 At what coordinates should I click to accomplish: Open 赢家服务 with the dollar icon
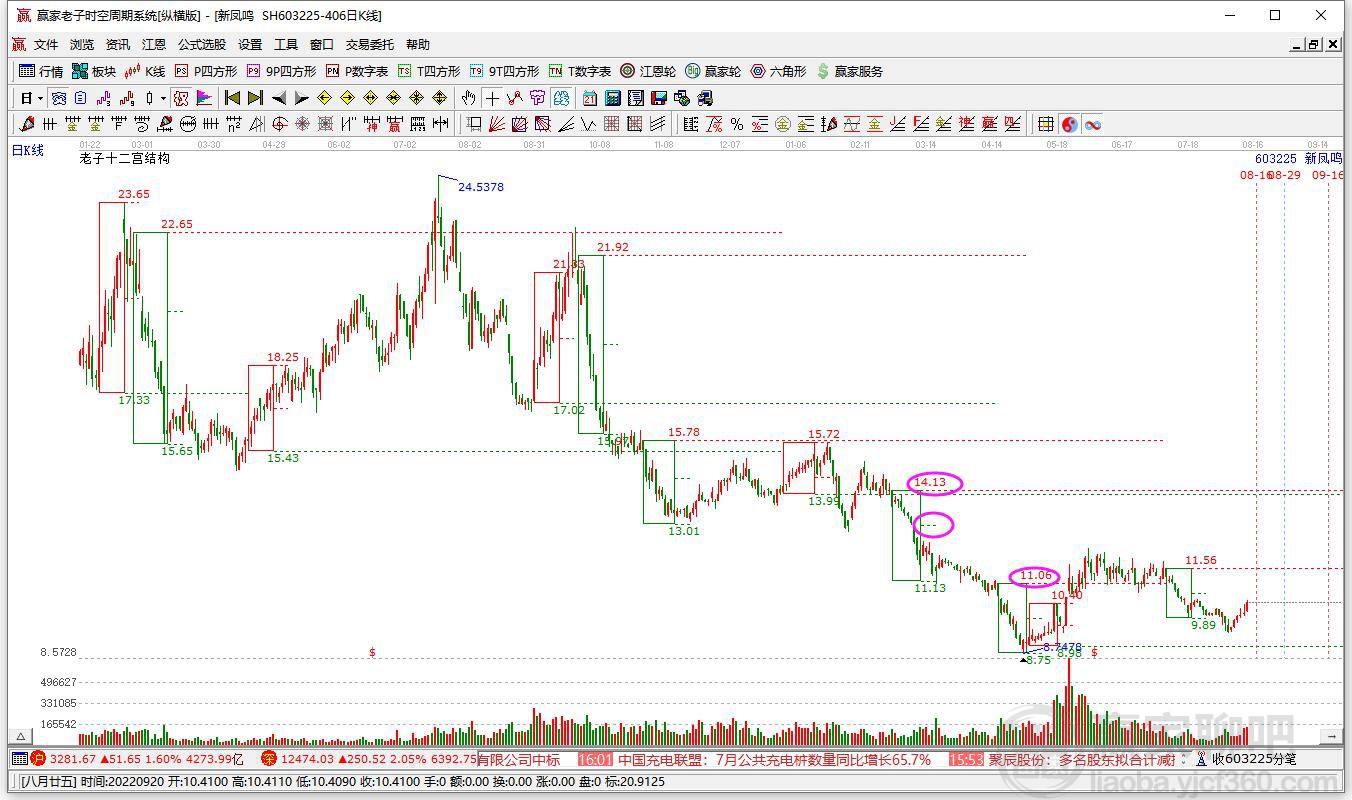click(x=850, y=71)
